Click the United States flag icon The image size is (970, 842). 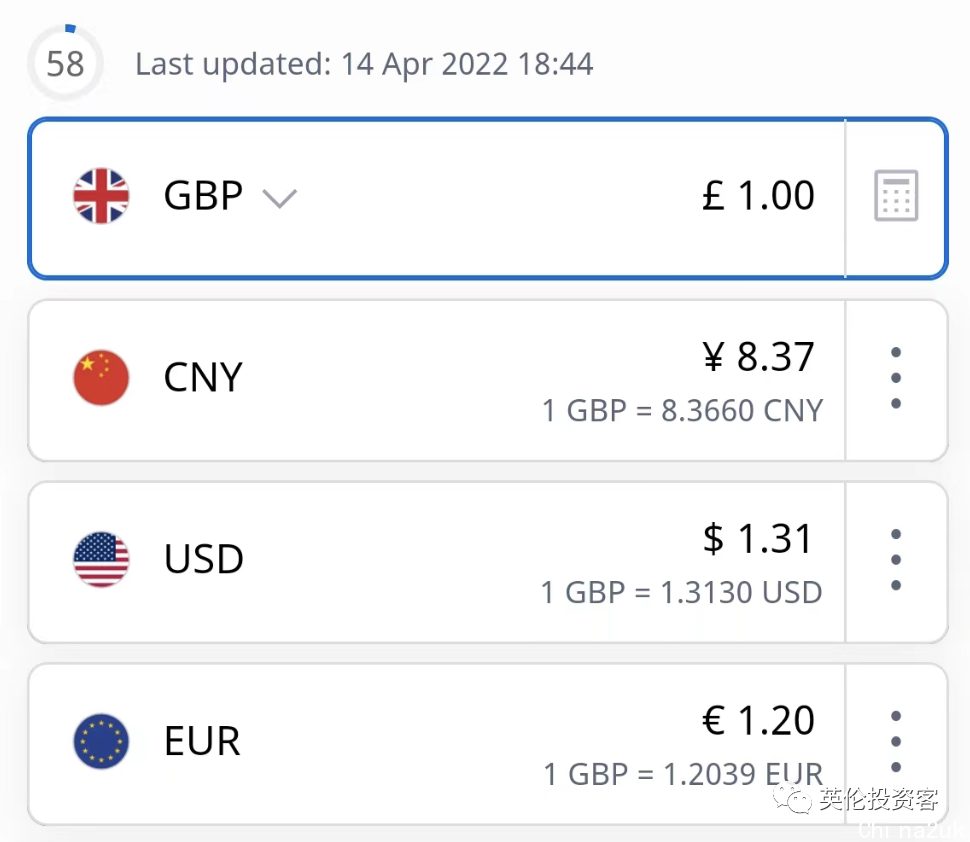(101, 559)
